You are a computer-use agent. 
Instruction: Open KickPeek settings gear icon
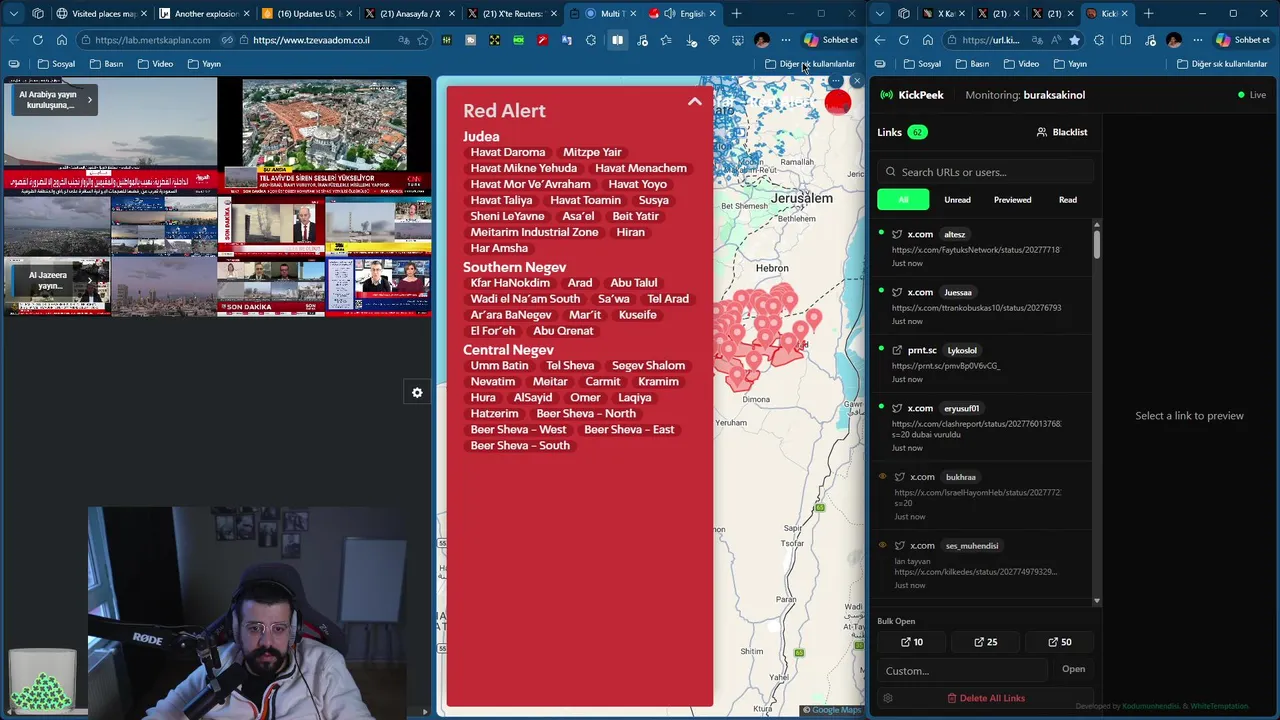pos(887,698)
